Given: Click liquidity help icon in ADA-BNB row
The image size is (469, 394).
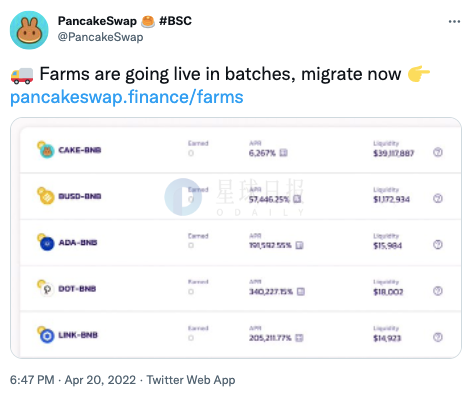Looking at the screenshot, I should coord(438,245).
